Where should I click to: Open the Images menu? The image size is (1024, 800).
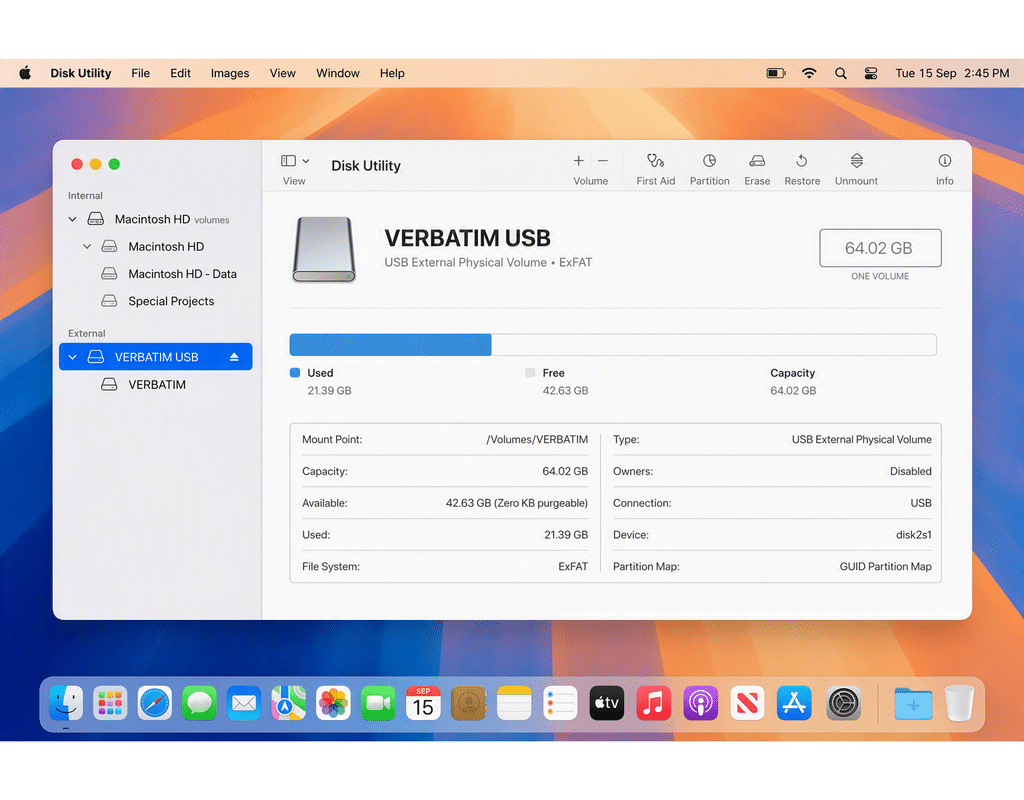(x=230, y=73)
